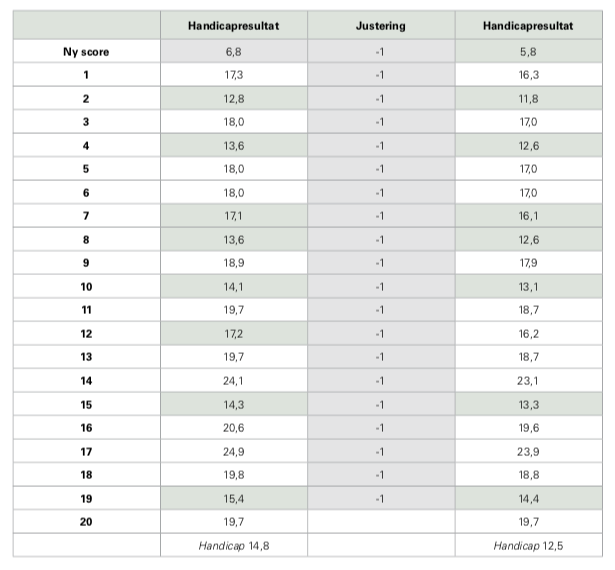
Task: Click the 14,1 handicap result cell
Action: click(233, 287)
